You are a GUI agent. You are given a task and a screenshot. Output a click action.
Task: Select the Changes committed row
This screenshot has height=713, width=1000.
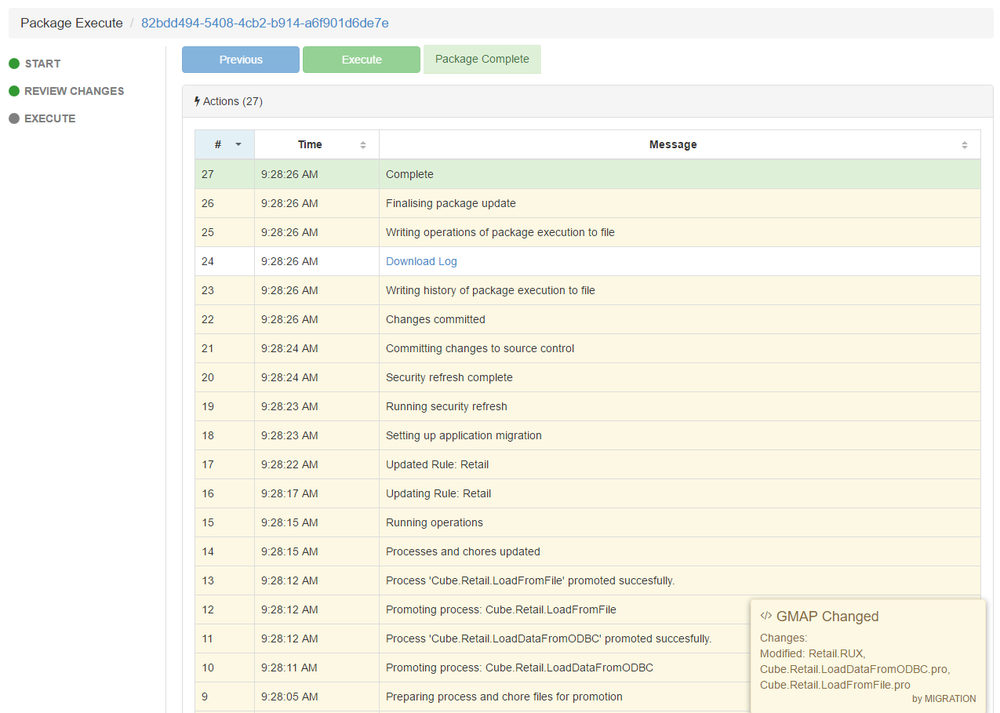(435, 319)
